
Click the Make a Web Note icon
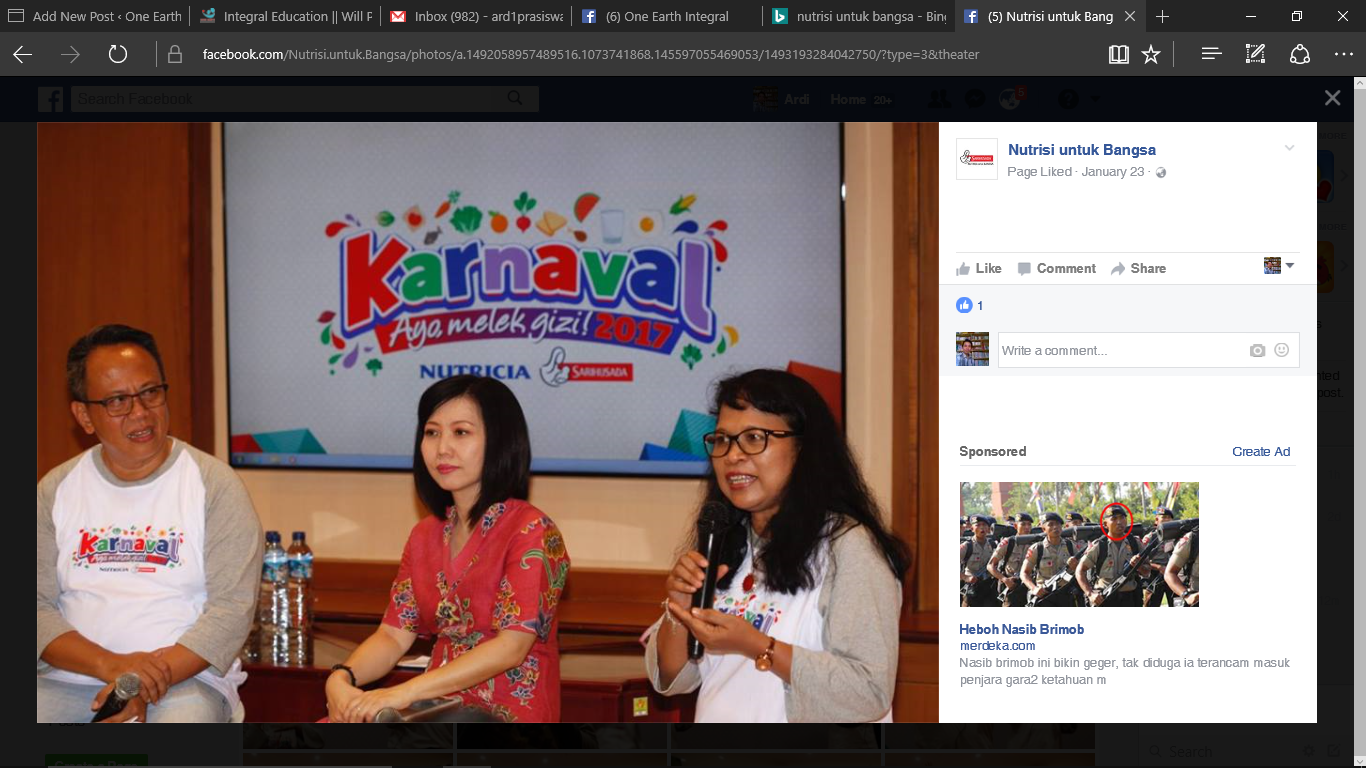click(x=1255, y=55)
